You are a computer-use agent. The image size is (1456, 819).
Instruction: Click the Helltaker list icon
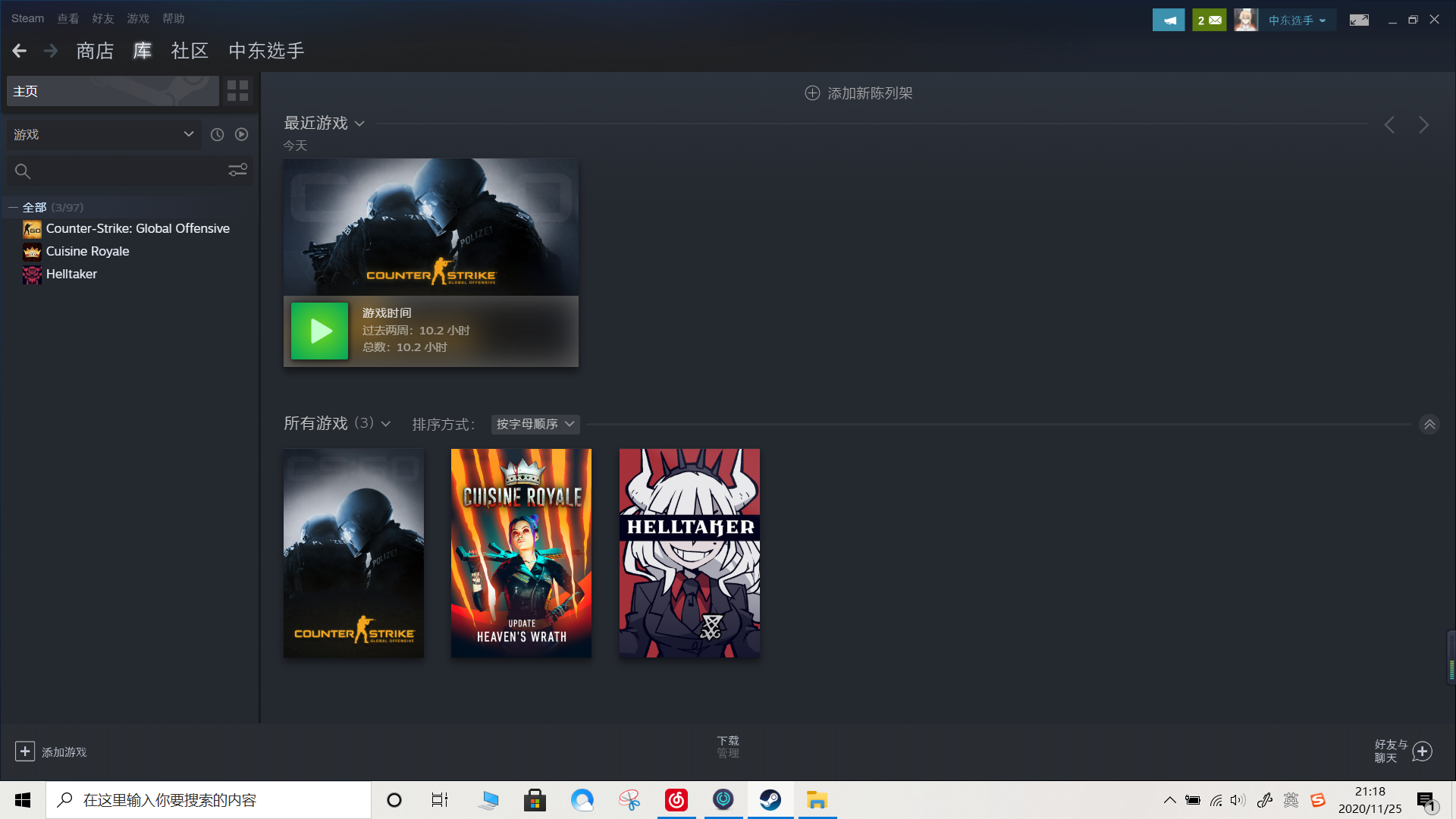(x=32, y=275)
